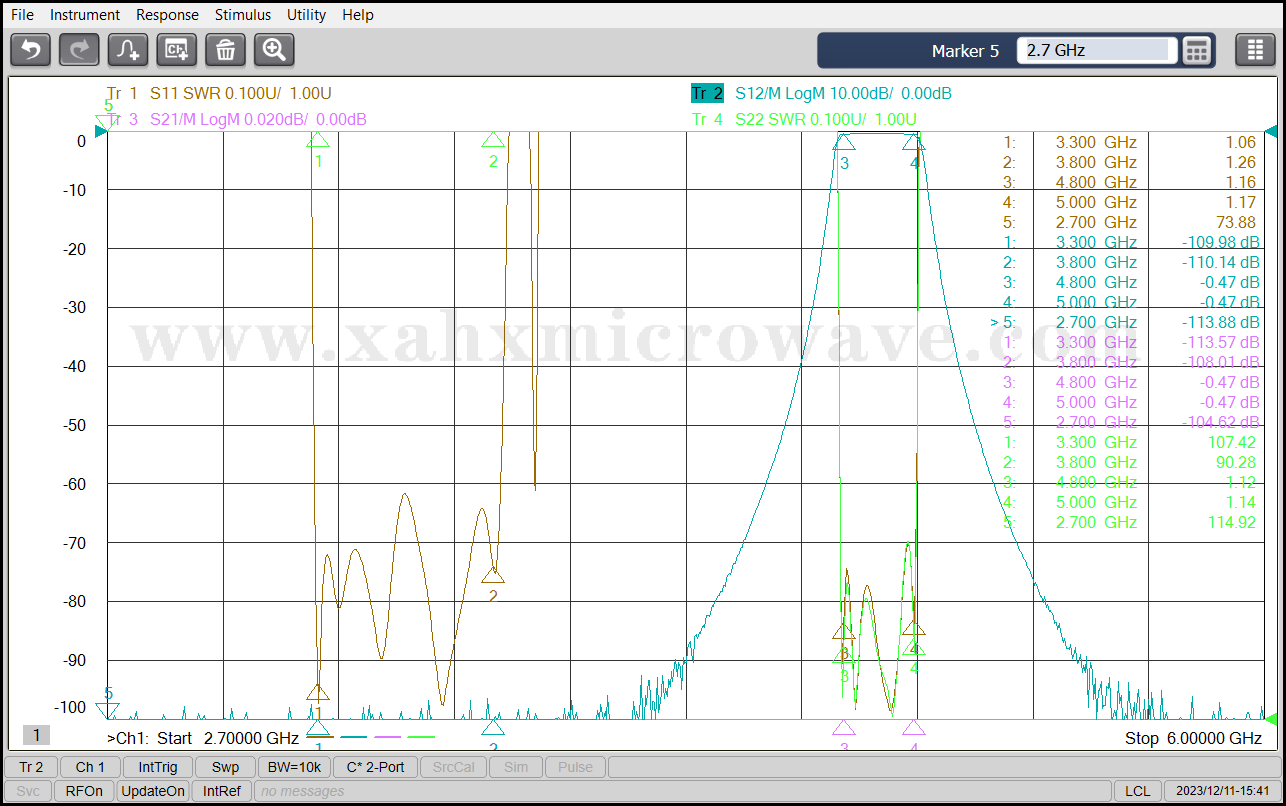Click the Tr 2 status bar button
Screen dimensions: 1286x806
point(31,767)
